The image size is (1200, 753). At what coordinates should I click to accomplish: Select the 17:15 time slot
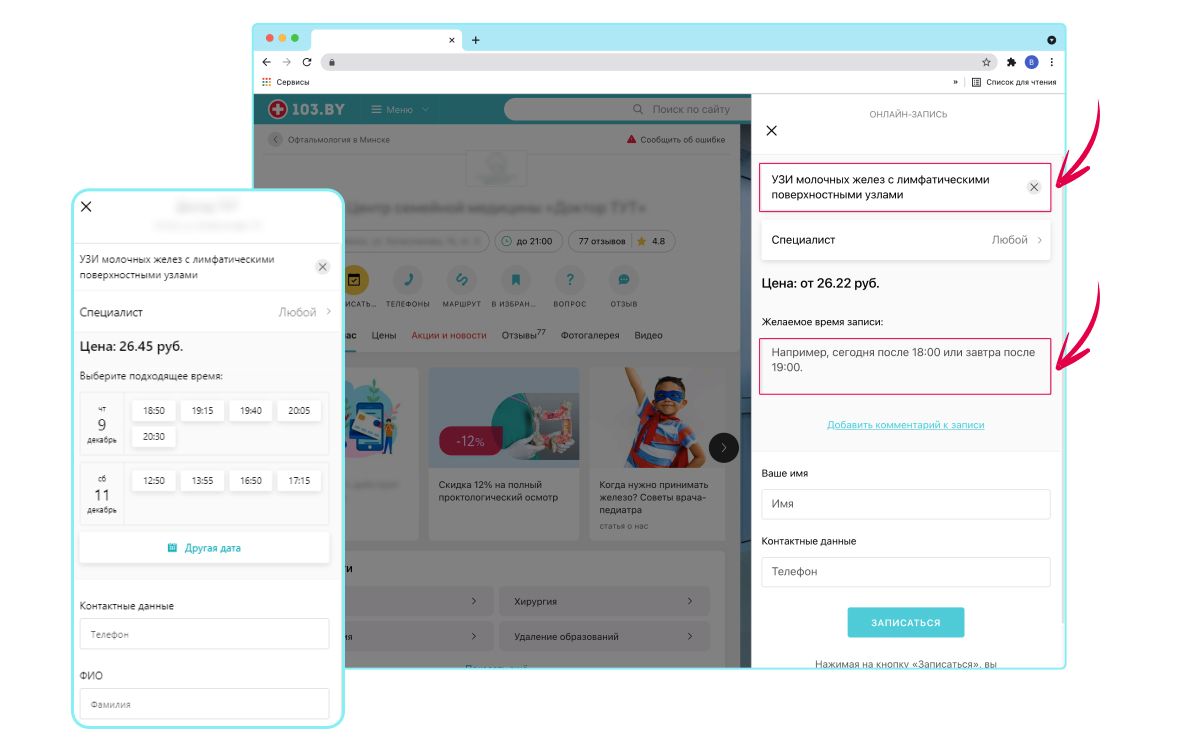tap(299, 481)
